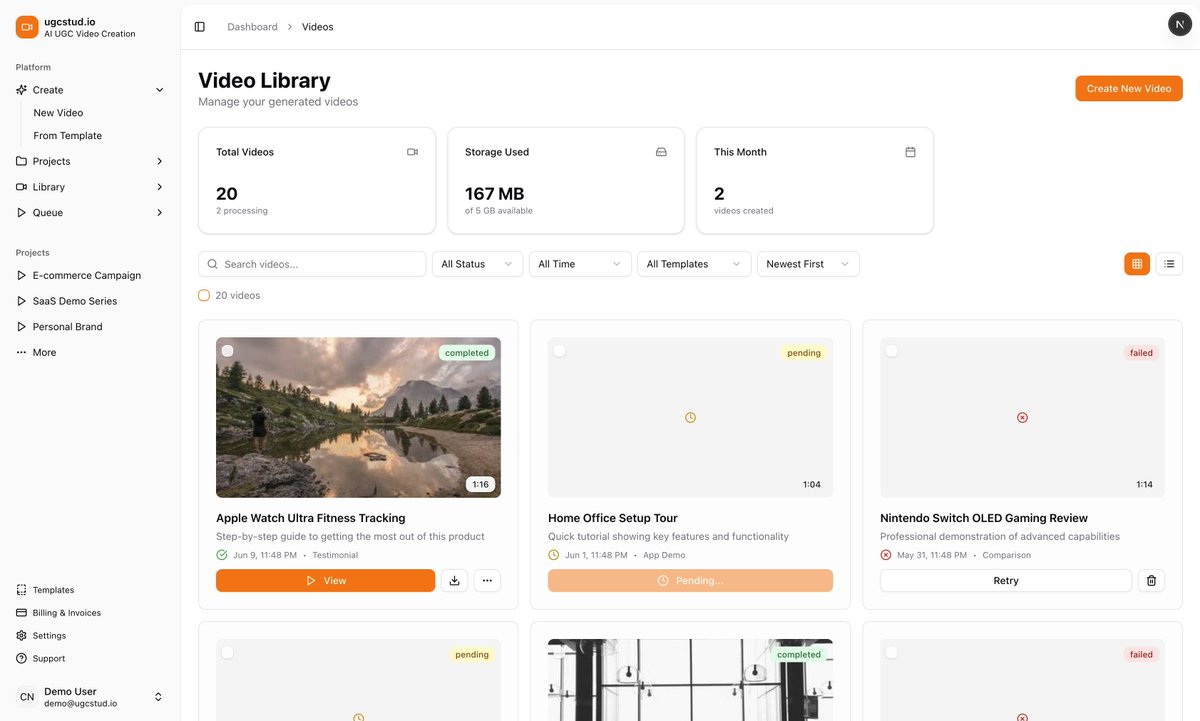This screenshot has height=721, width=1200.
Task: Click the Search videos input field
Action: tap(312, 264)
